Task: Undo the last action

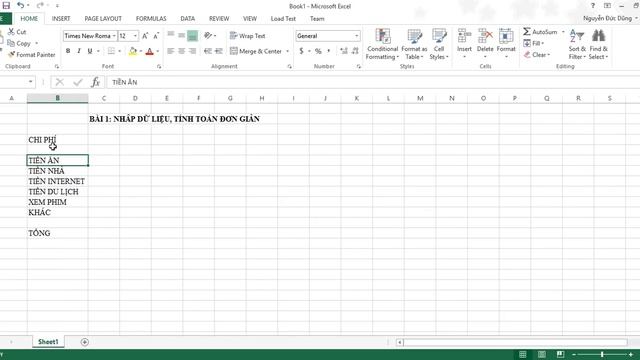Action: click(x=20, y=6)
